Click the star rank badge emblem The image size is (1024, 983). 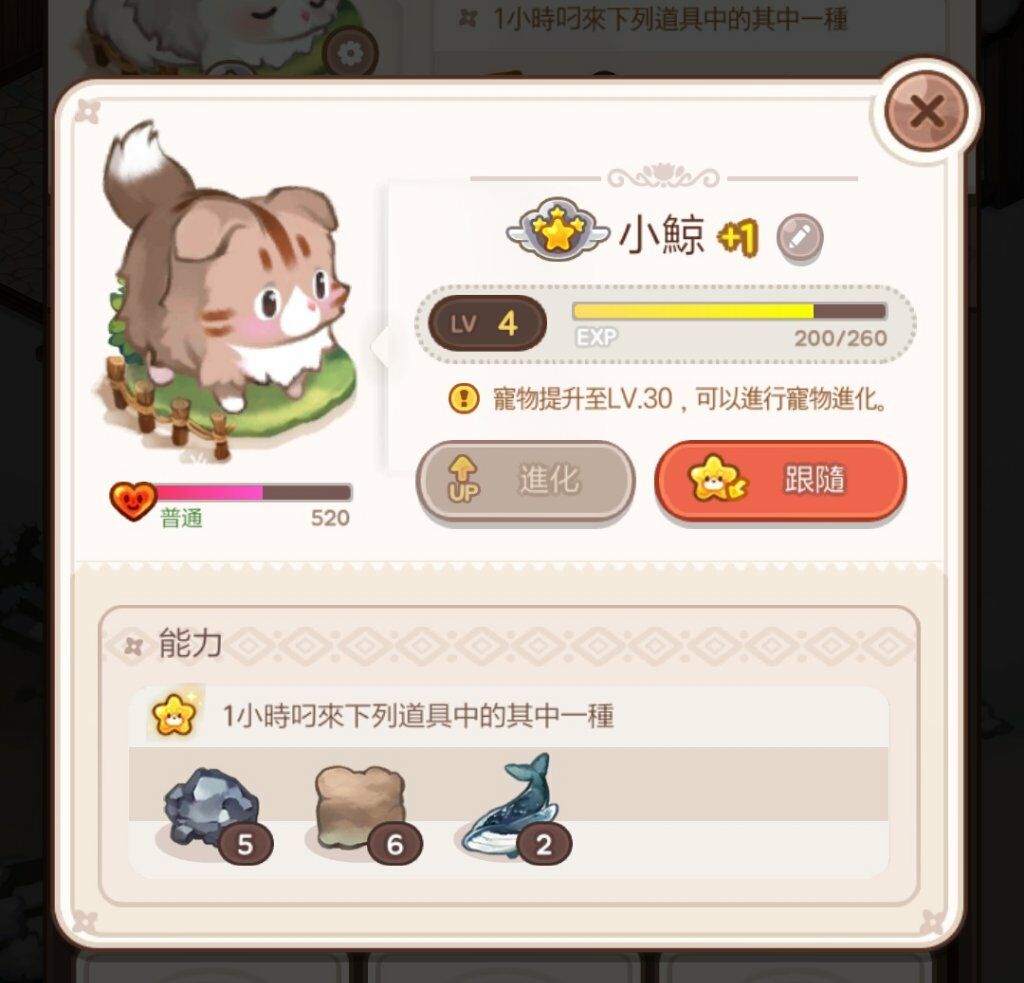[557, 229]
